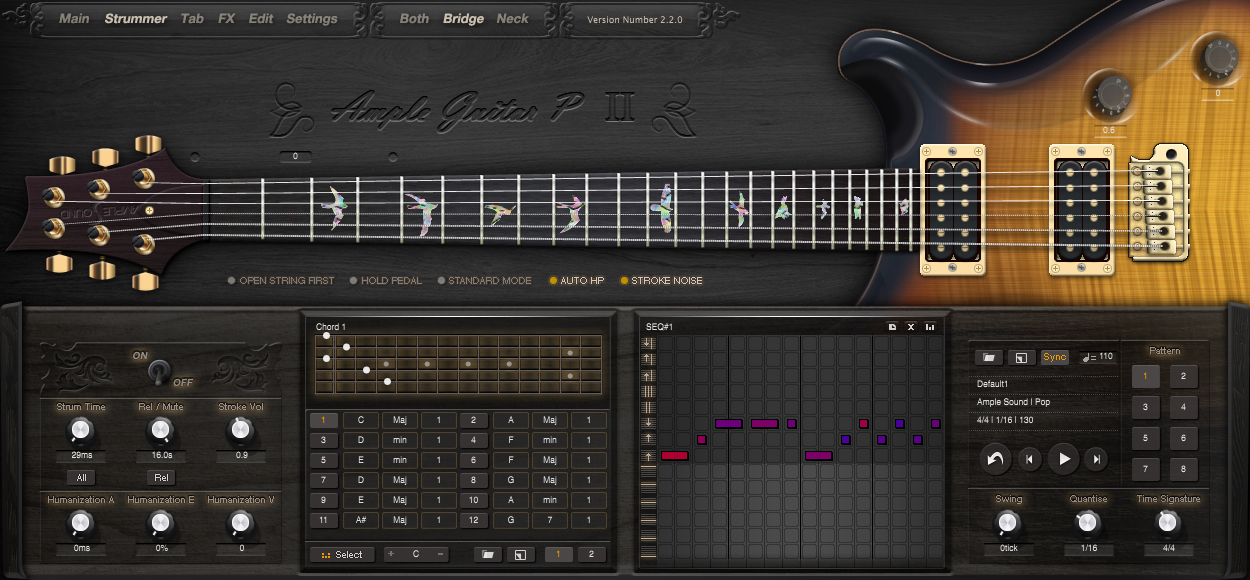Jump to previous pattern with skip-back icon

tap(1029, 459)
